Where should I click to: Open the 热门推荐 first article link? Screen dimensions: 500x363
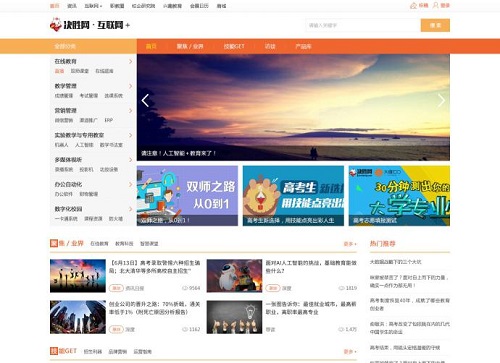tap(395, 262)
